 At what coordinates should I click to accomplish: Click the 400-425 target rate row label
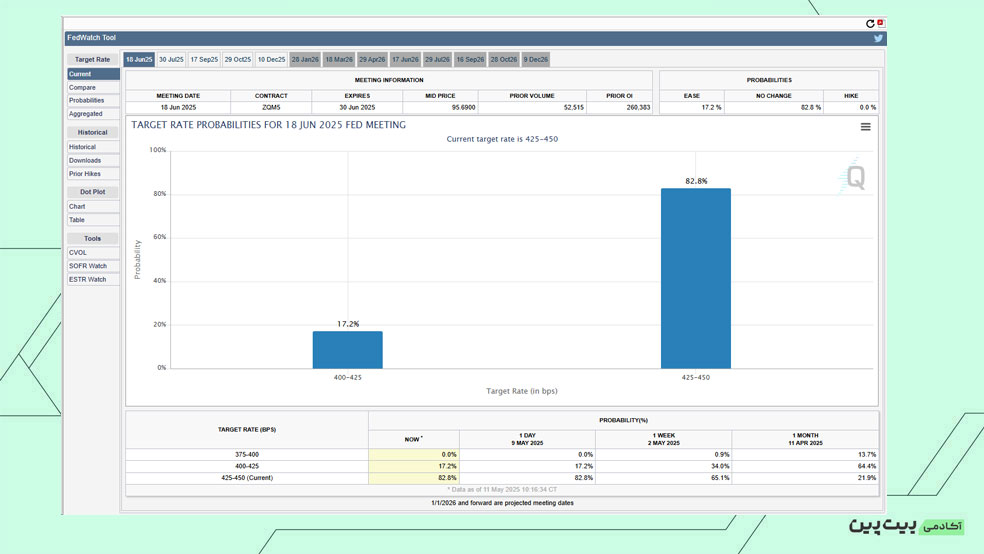pos(247,466)
